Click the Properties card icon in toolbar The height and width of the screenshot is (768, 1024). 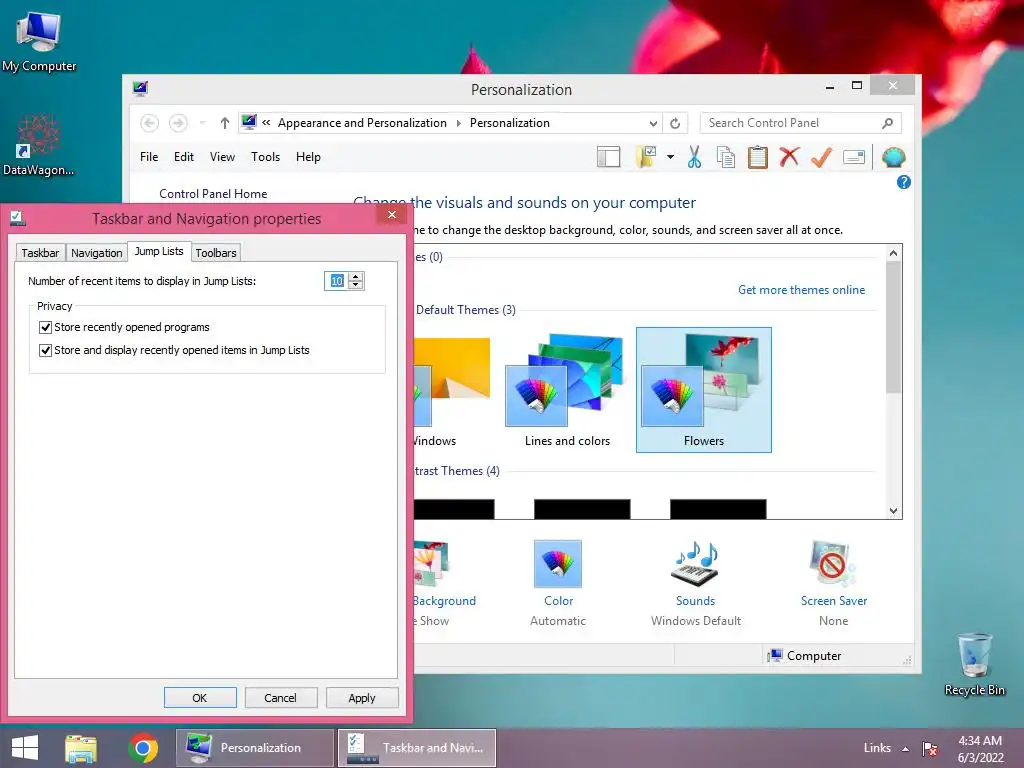pos(854,157)
